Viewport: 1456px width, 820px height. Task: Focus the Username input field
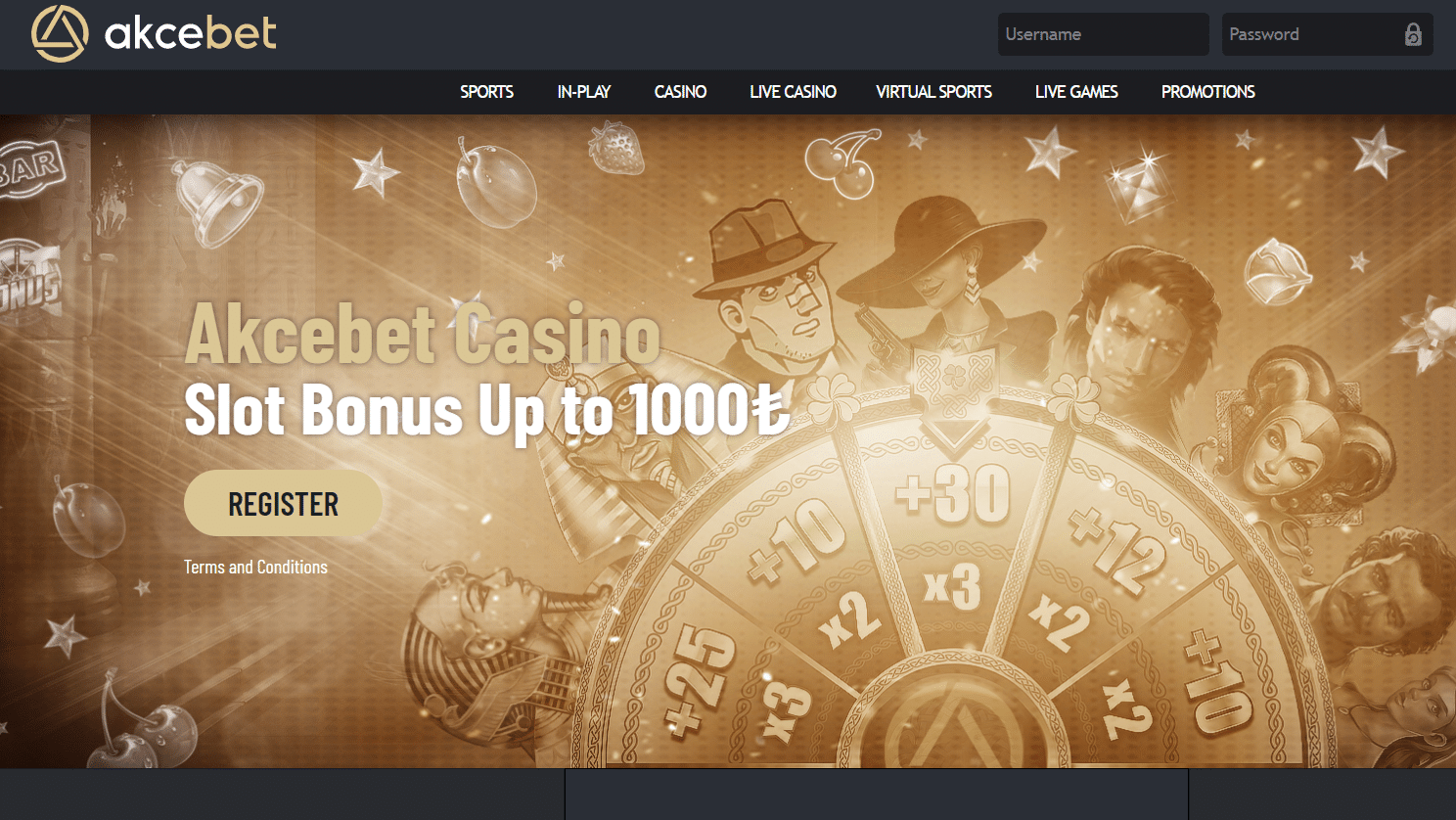click(1103, 34)
